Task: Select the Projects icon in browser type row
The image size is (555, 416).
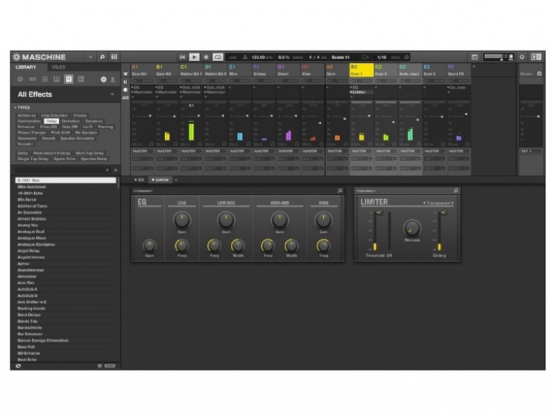Action: click(x=21, y=79)
